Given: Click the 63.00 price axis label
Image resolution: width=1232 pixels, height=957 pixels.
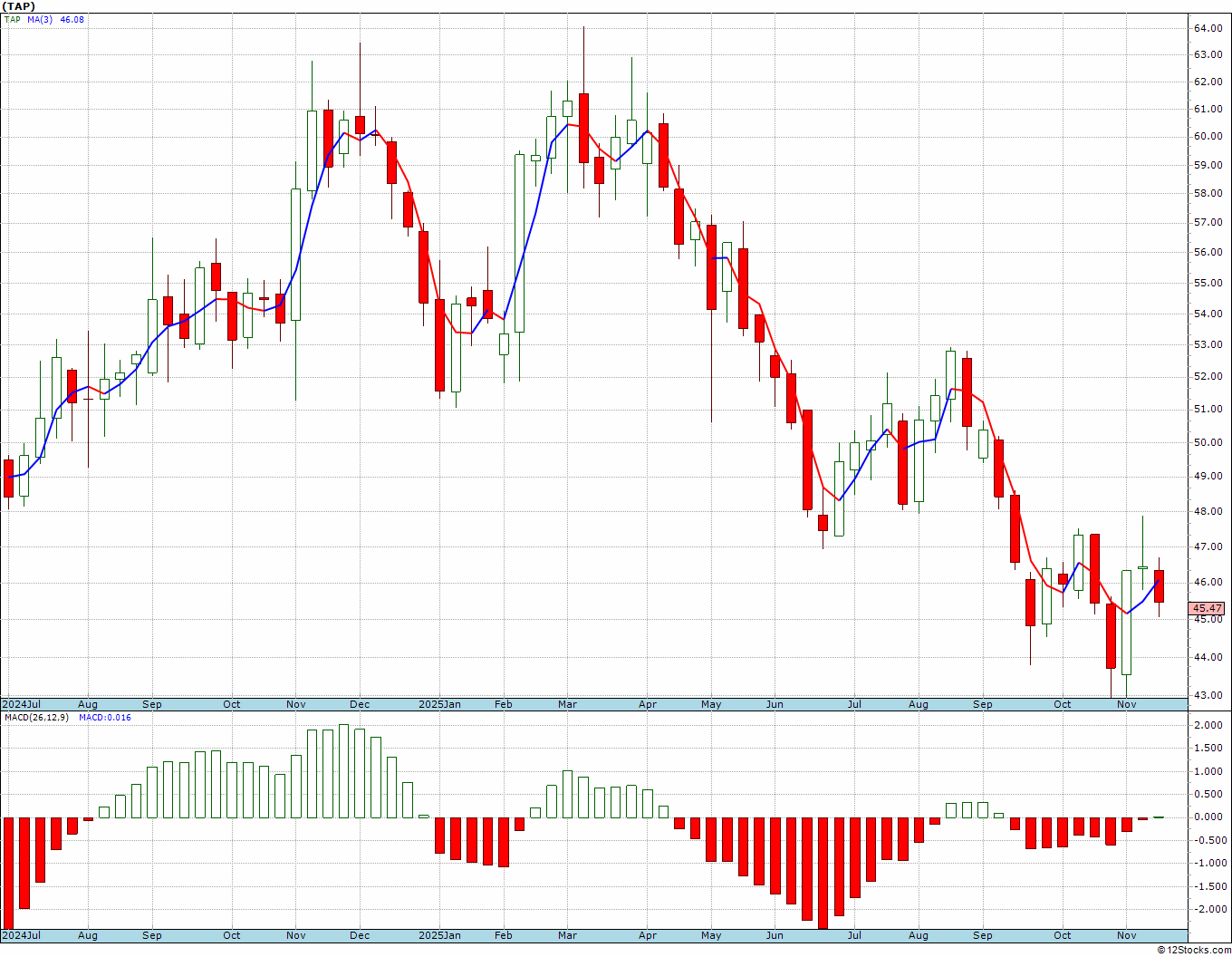Looking at the screenshot, I should pyautogui.click(x=1208, y=54).
